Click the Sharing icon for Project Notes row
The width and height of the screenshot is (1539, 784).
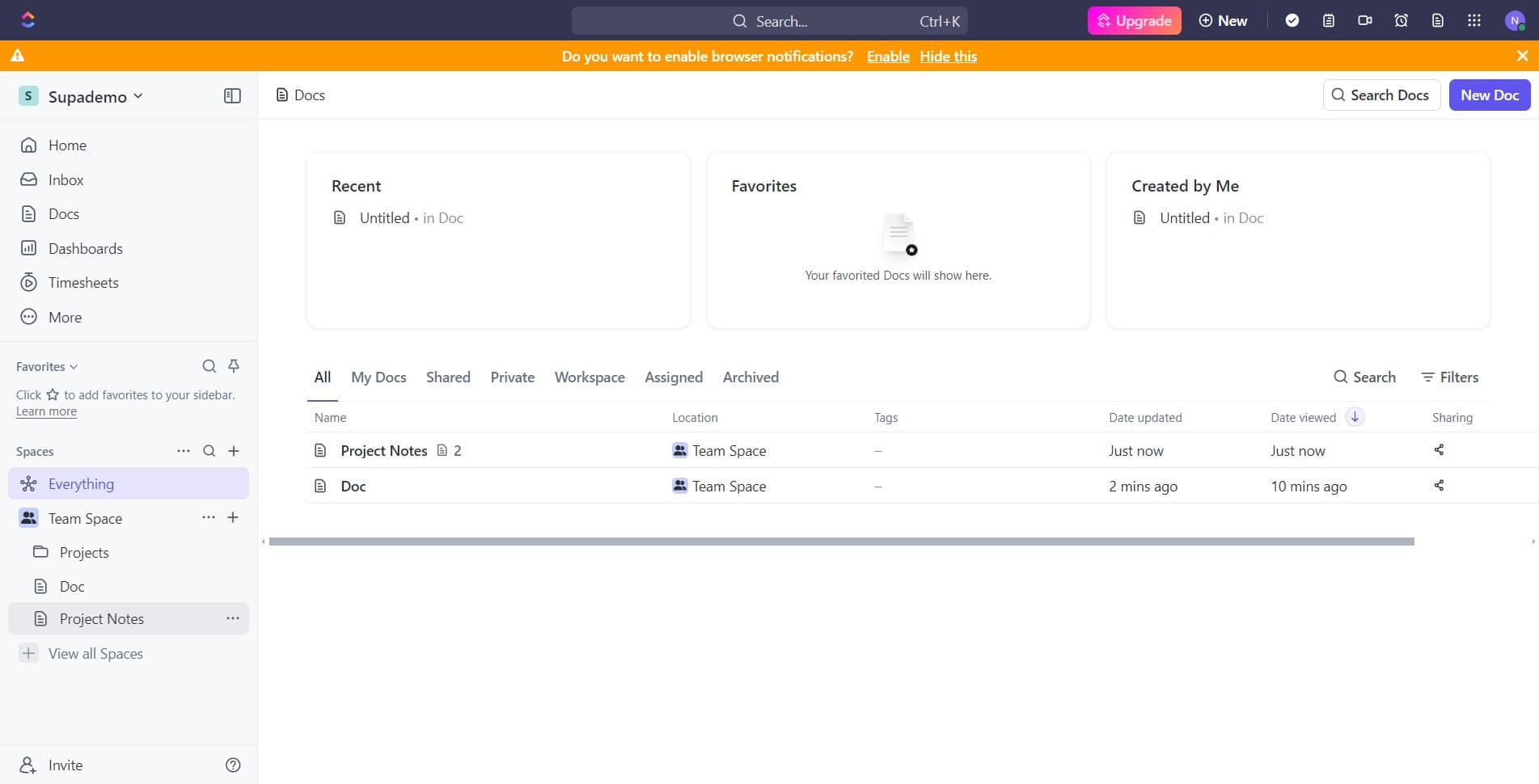(x=1439, y=450)
